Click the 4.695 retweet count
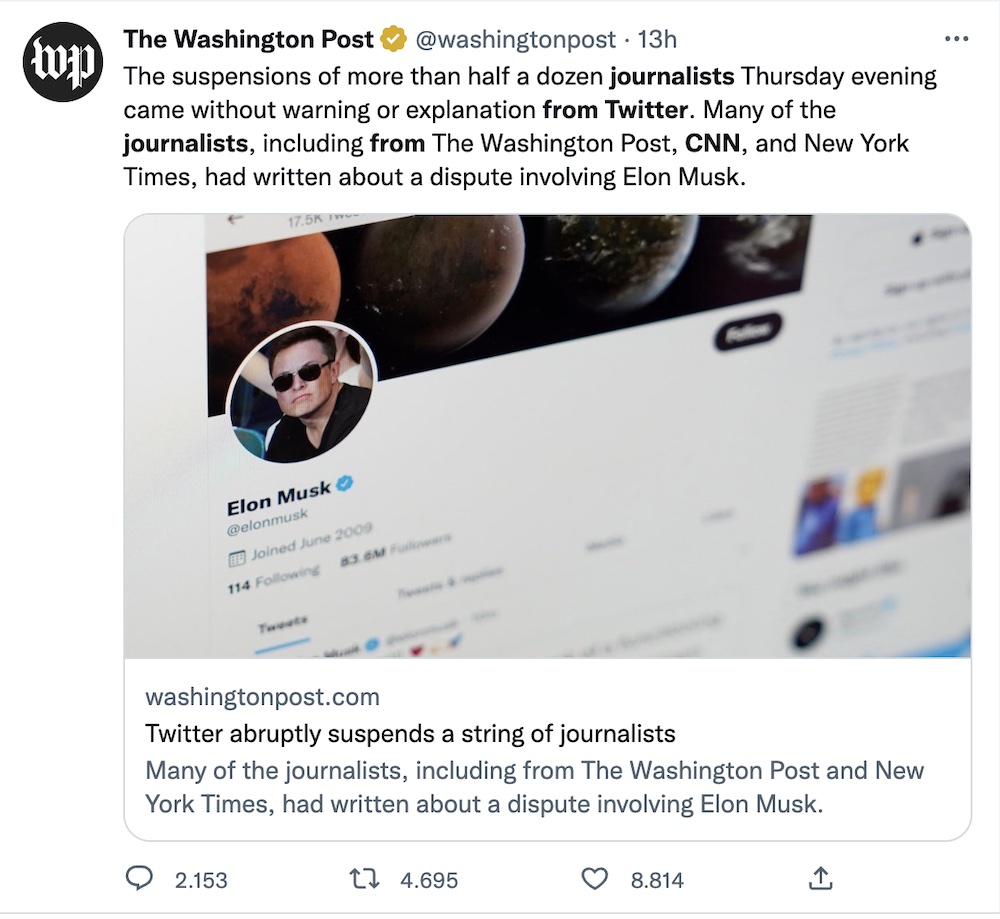1000x919 pixels. (429, 880)
